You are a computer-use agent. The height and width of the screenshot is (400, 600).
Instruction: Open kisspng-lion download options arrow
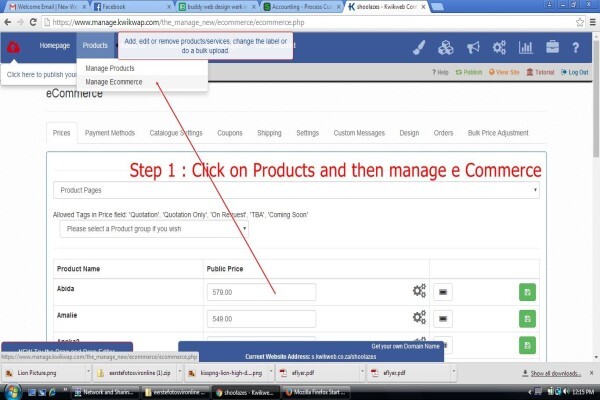[x=271, y=372]
